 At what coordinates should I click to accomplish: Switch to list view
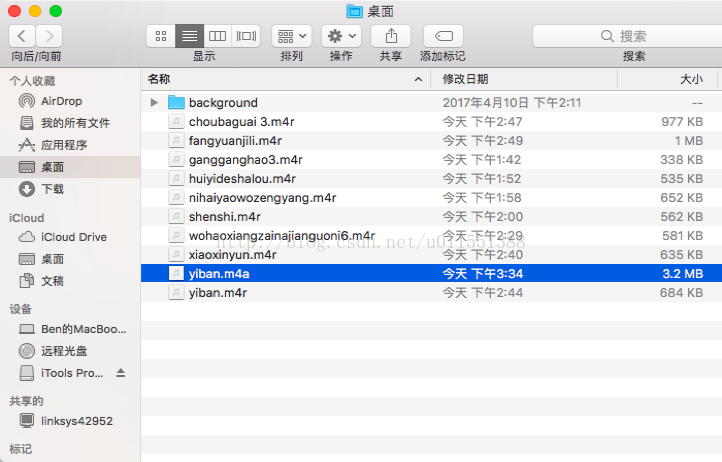tap(189, 36)
